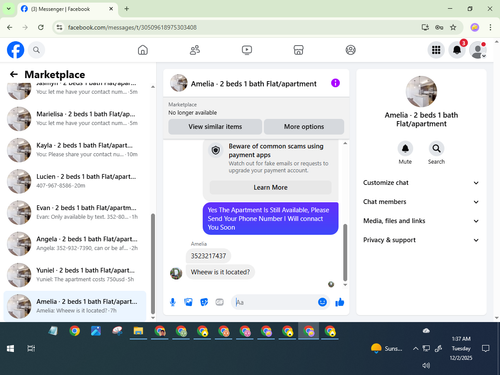Open the Notifications bell
Image resolution: width=500 pixels, height=375 pixels.
pyautogui.click(x=457, y=50)
